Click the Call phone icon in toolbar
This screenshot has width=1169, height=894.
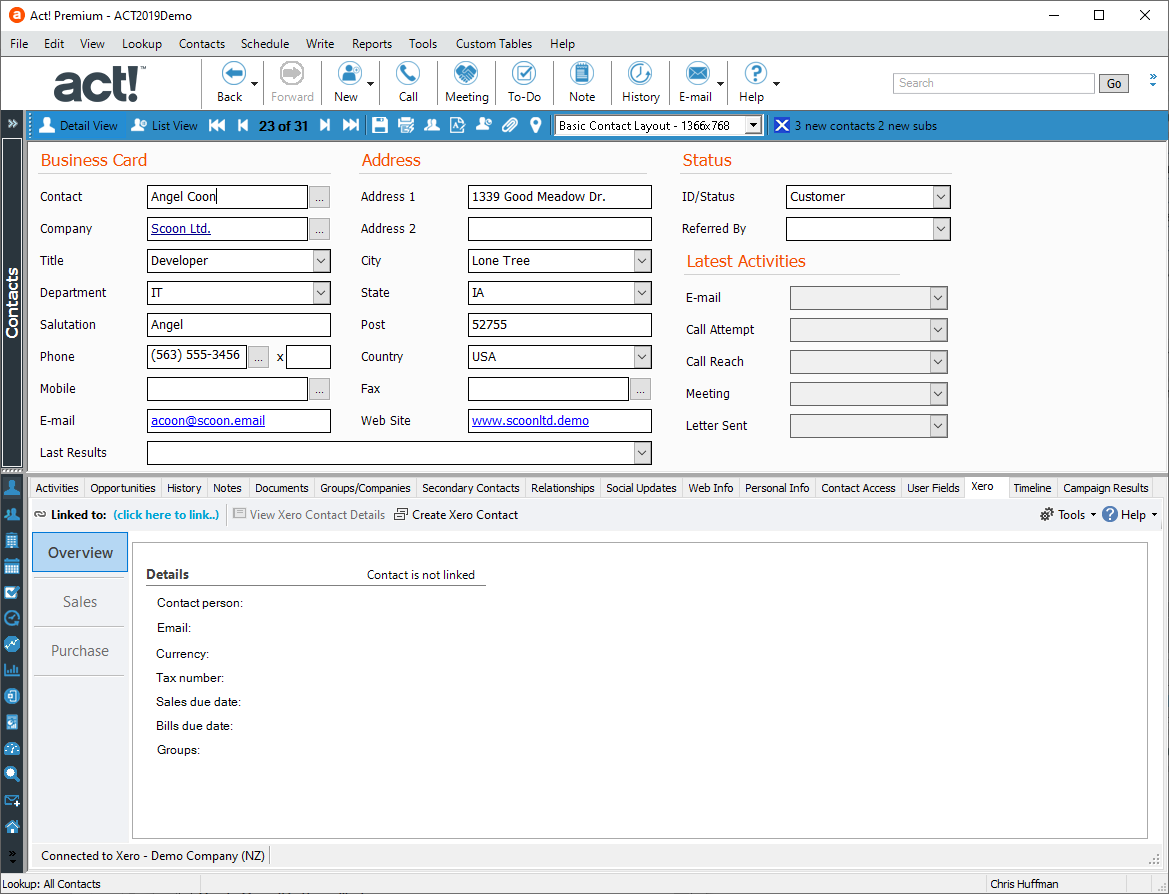click(408, 82)
